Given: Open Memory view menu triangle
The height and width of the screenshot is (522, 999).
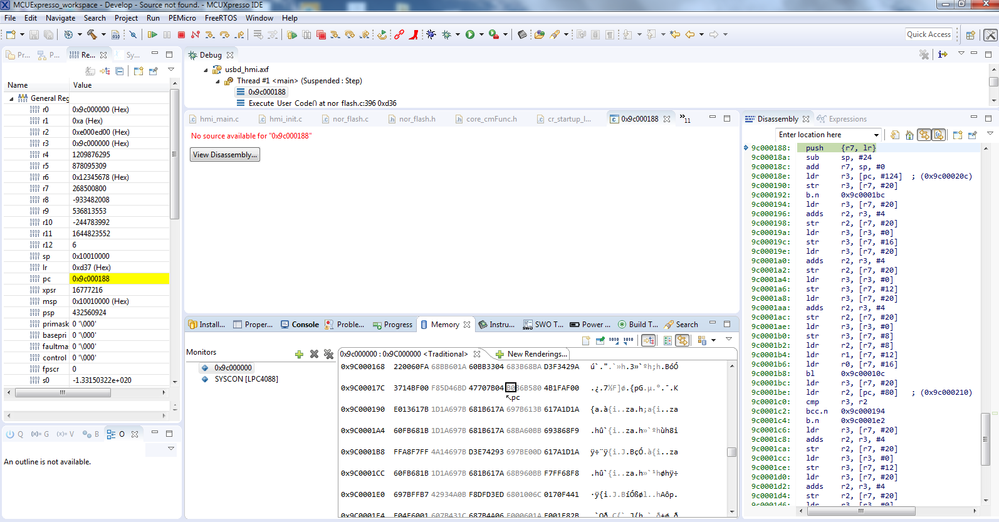Looking at the screenshot, I should tap(729, 338).
